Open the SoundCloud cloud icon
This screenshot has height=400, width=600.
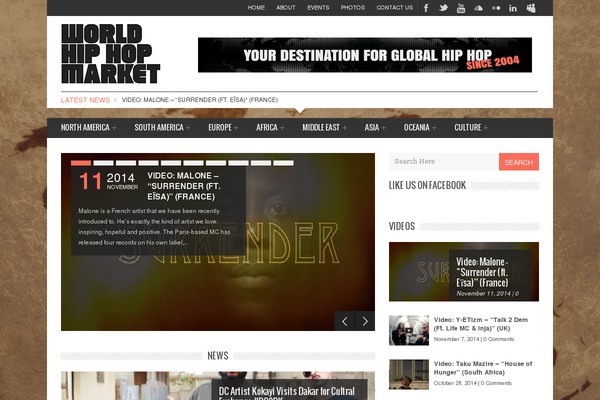pyautogui.click(x=478, y=8)
